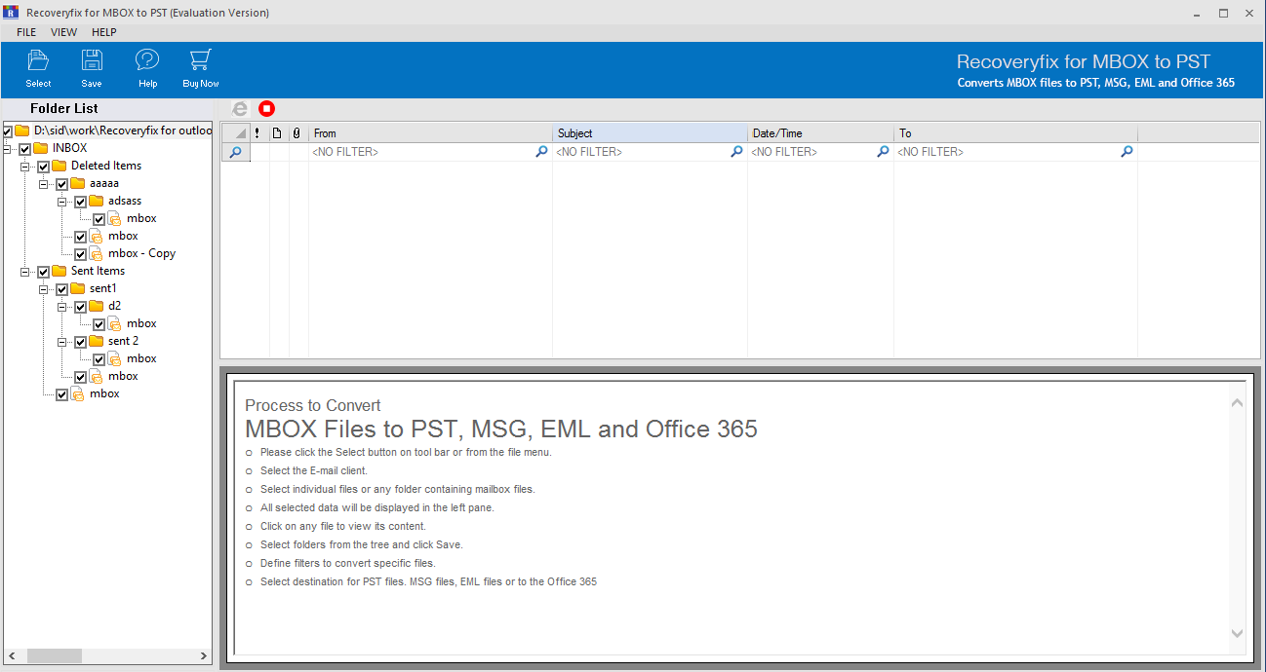This screenshot has width=1266, height=672.
Task: Click the greyed-out 'e' icon beside stop
Action: tap(239, 108)
